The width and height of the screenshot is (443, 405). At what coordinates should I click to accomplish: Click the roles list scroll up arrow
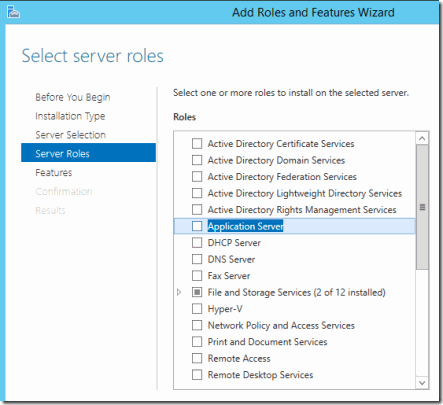click(x=422, y=138)
